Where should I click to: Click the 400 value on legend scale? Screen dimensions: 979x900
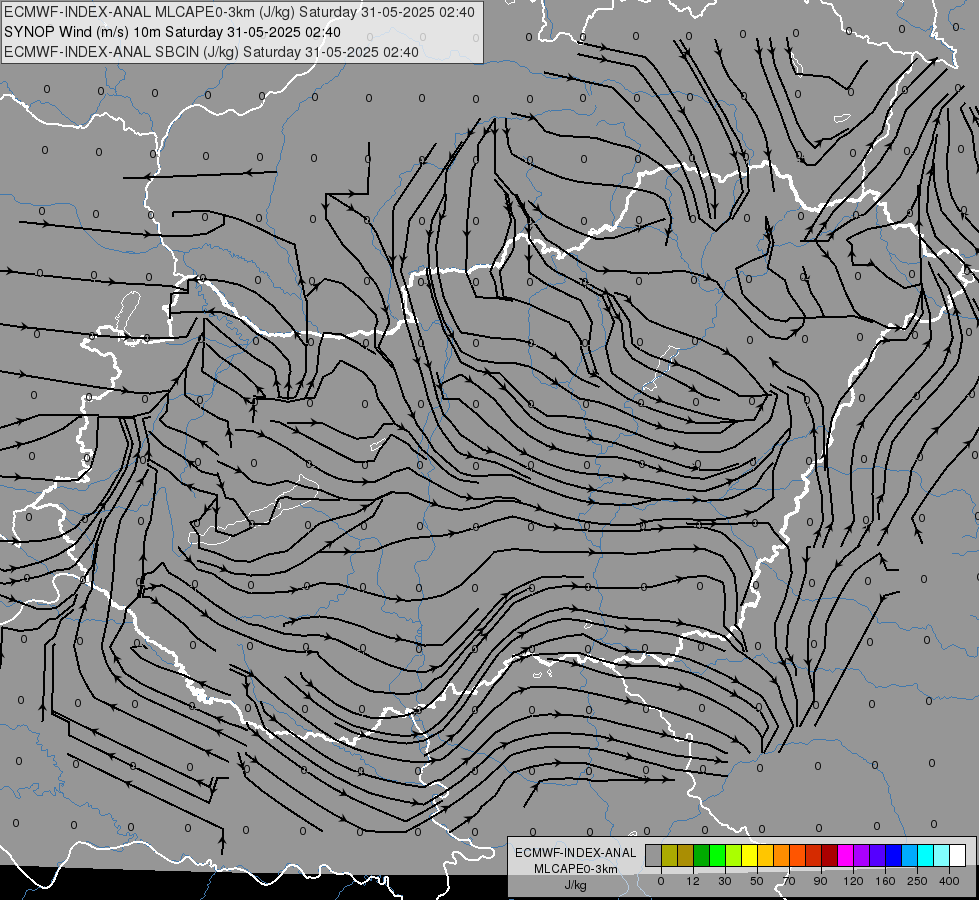click(949, 881)
